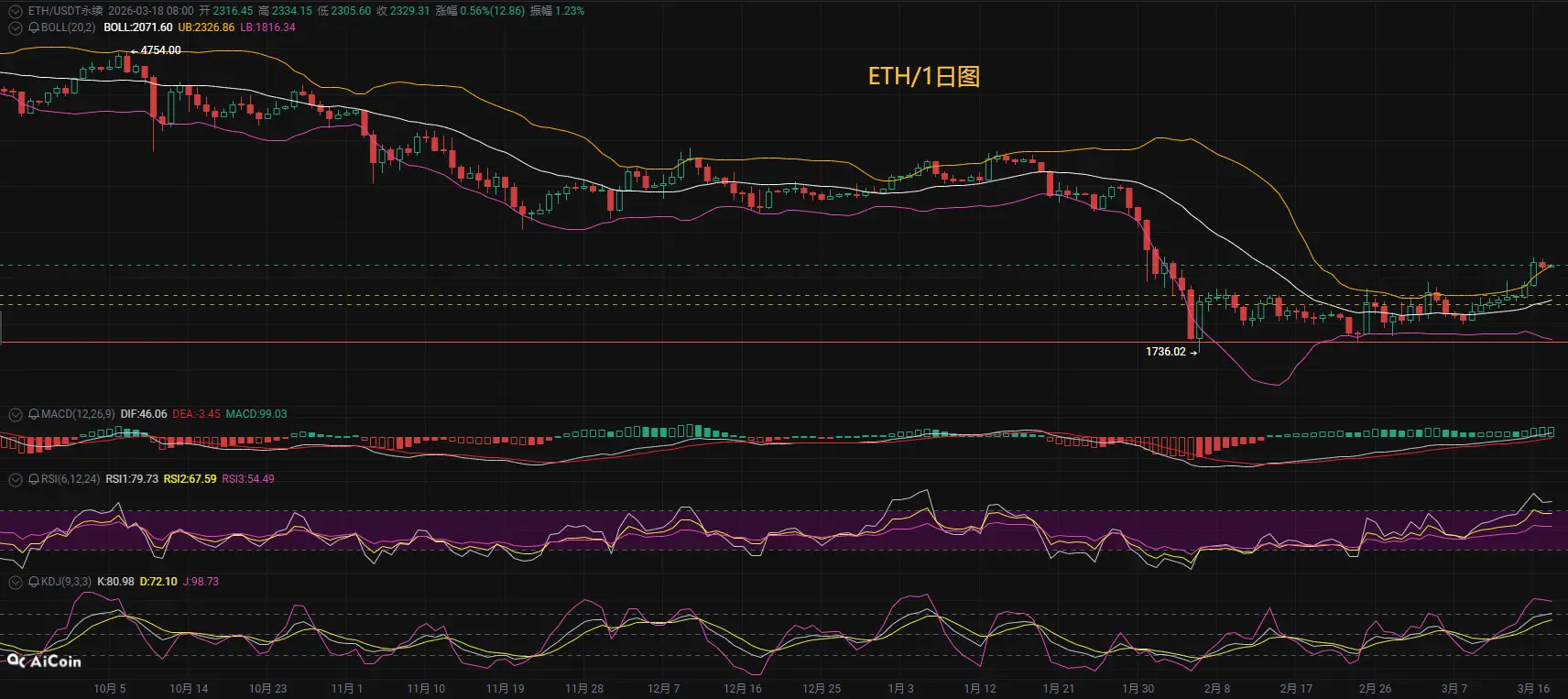Click the open price 2316.45
This screenshot has height=699, width=1568.
tap(233, 11)
